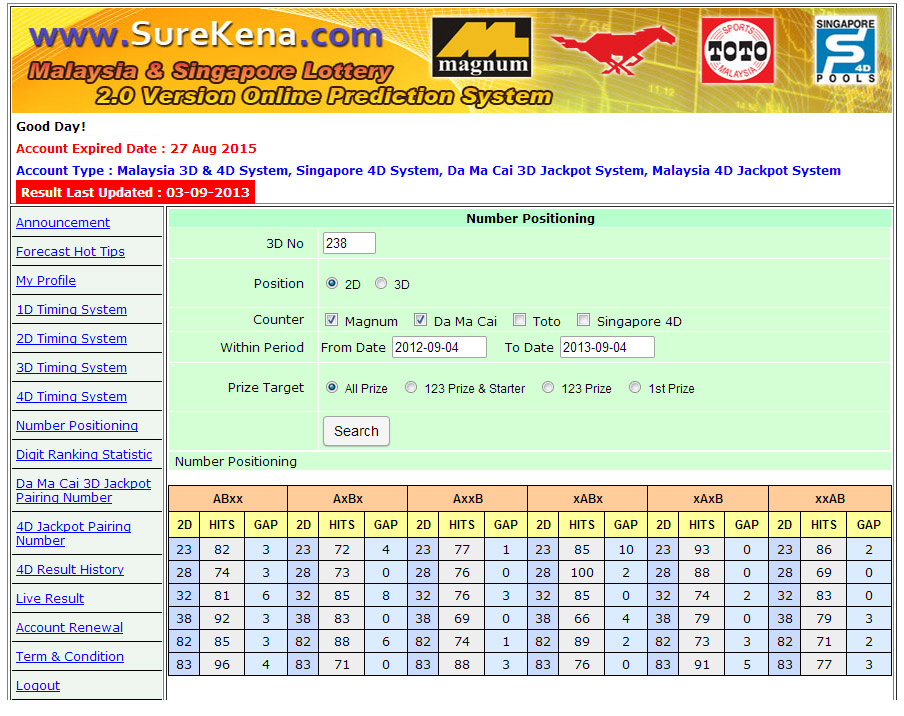Click the Magnum logo in banner
904x716 pixels.
click(x=482, y=48)
